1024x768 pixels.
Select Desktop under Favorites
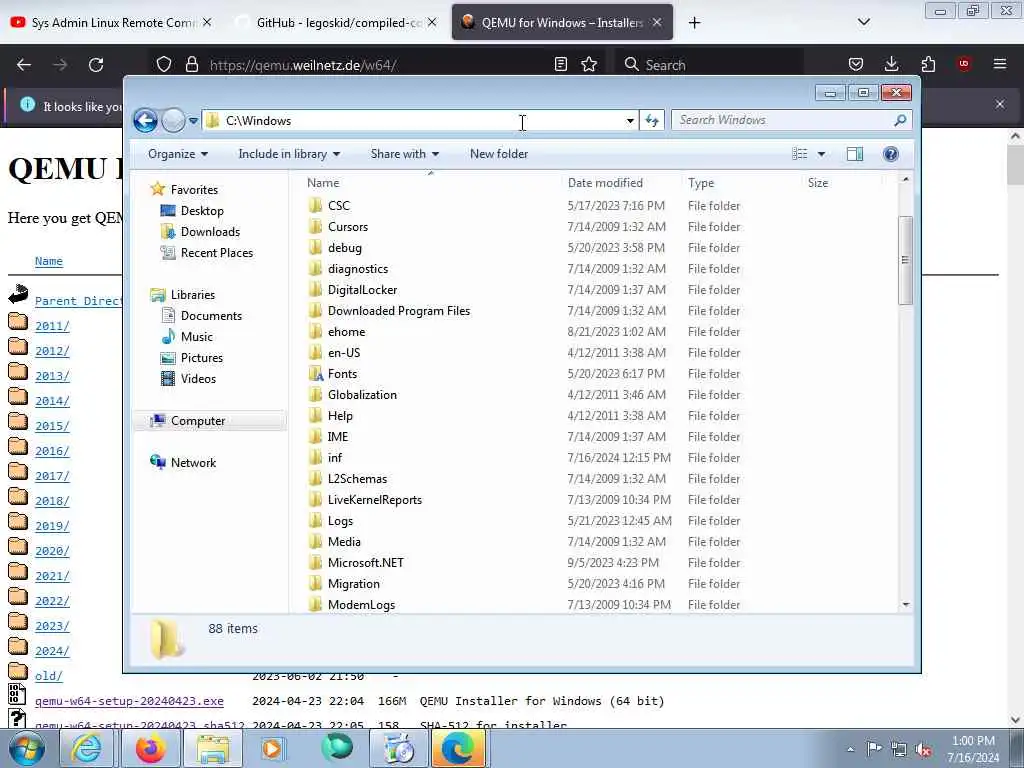pos(202,211)
